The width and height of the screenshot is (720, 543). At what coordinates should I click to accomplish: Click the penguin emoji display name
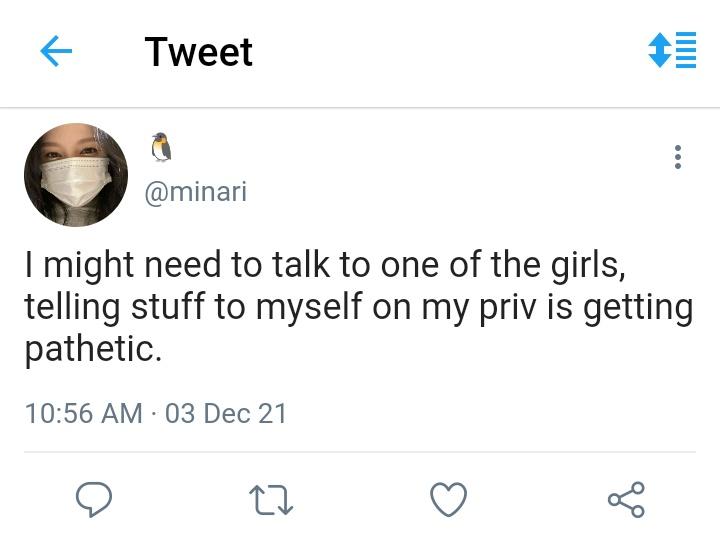tap(161, 148)
